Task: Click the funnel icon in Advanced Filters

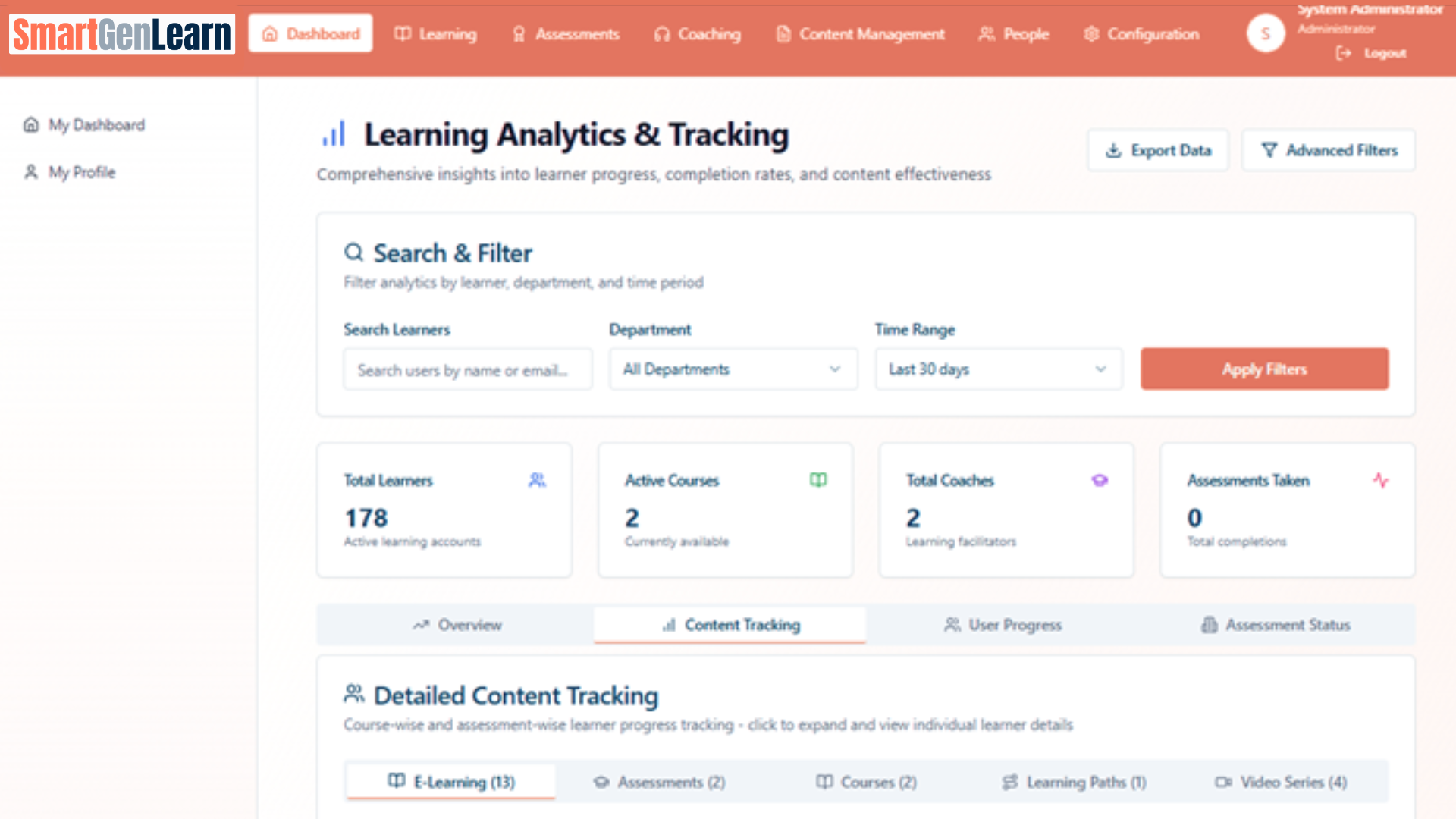Action: coord(1269,150)
